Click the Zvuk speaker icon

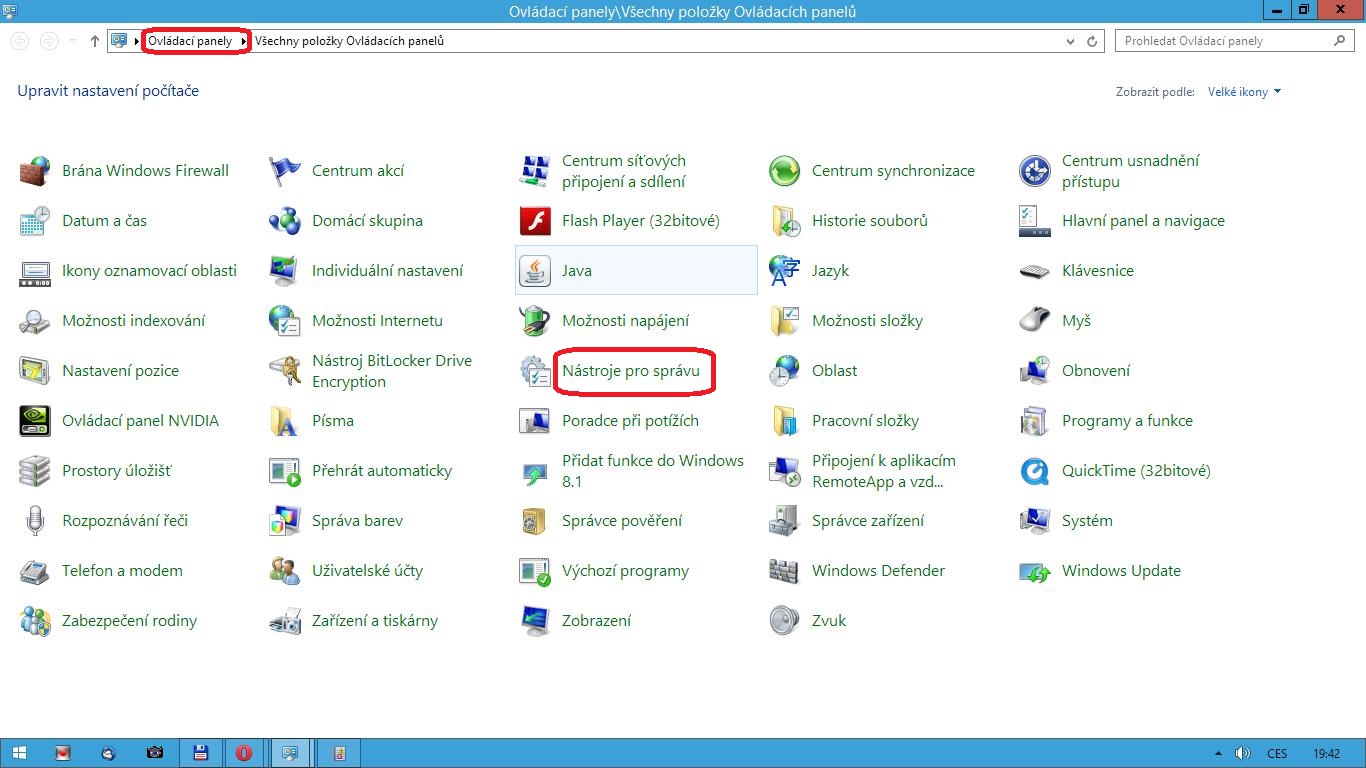785,621
